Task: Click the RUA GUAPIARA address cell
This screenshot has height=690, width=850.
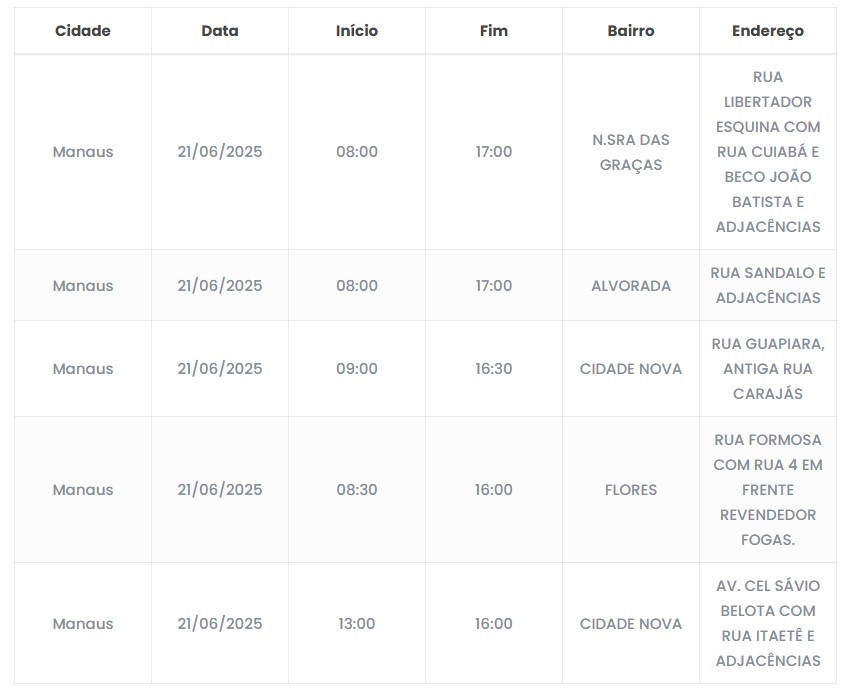Action: pos(768,369)
